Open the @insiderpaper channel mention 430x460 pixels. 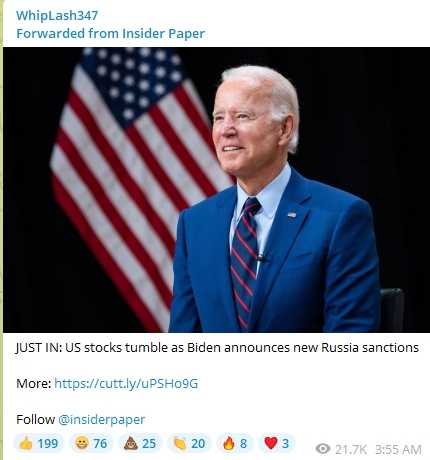click(x=101, y=419)
